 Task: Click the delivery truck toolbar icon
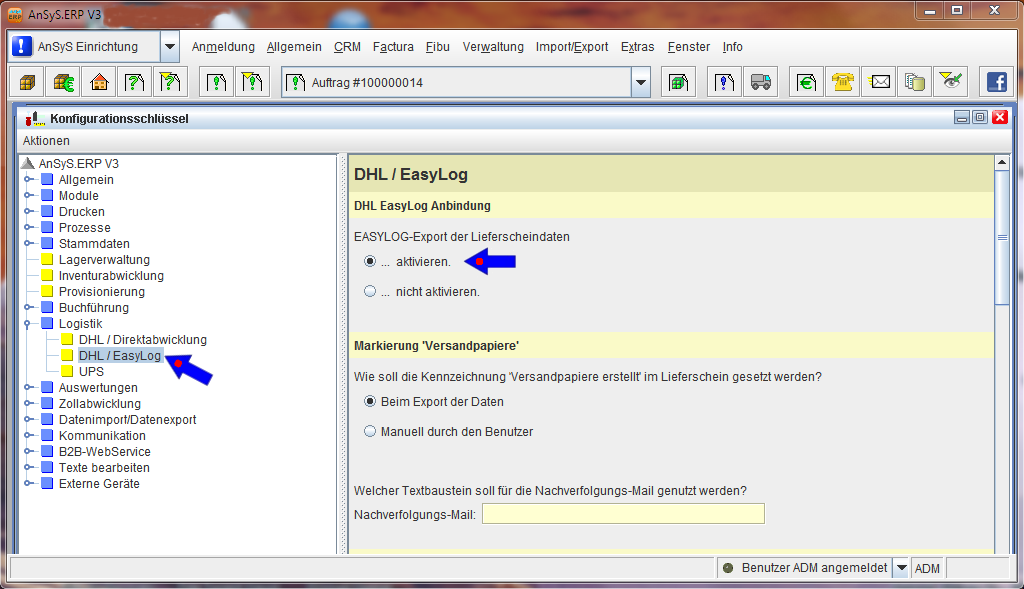tap(761, 82)
